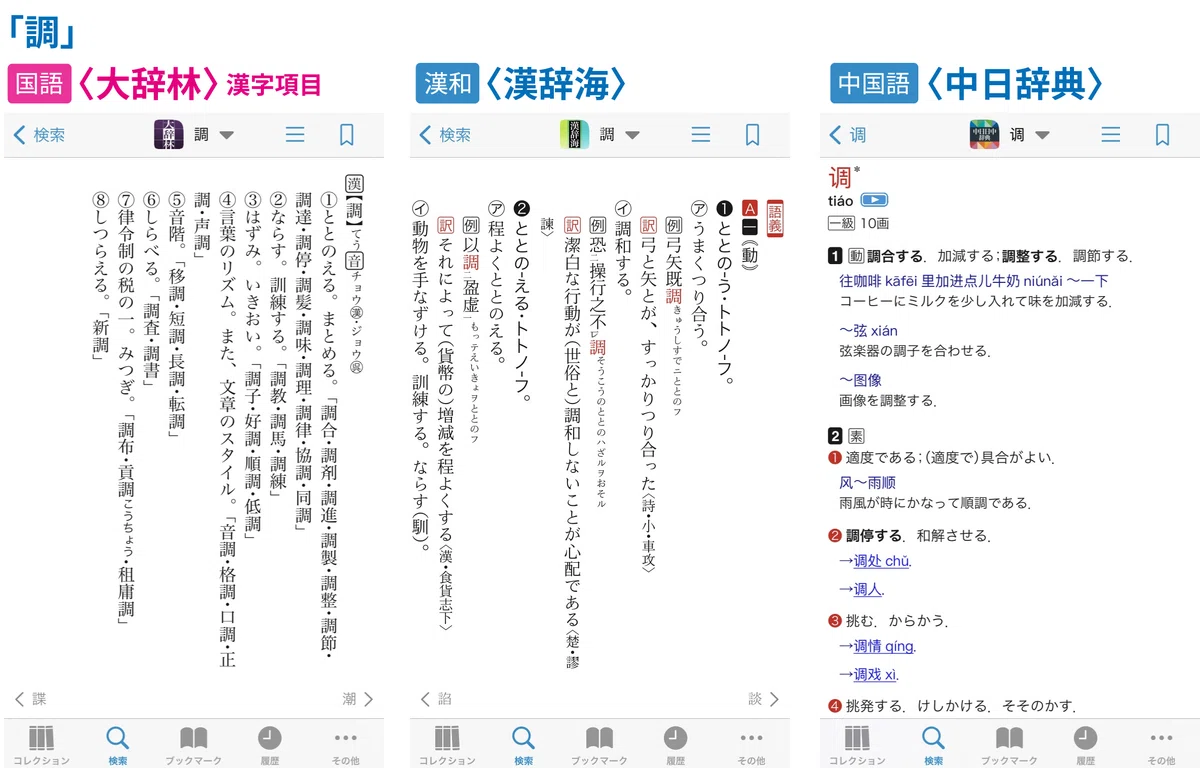Tap 调 back button in 中日辞典 panel
Viewport: 1200px width, 768px height.
tap(846, 135)
